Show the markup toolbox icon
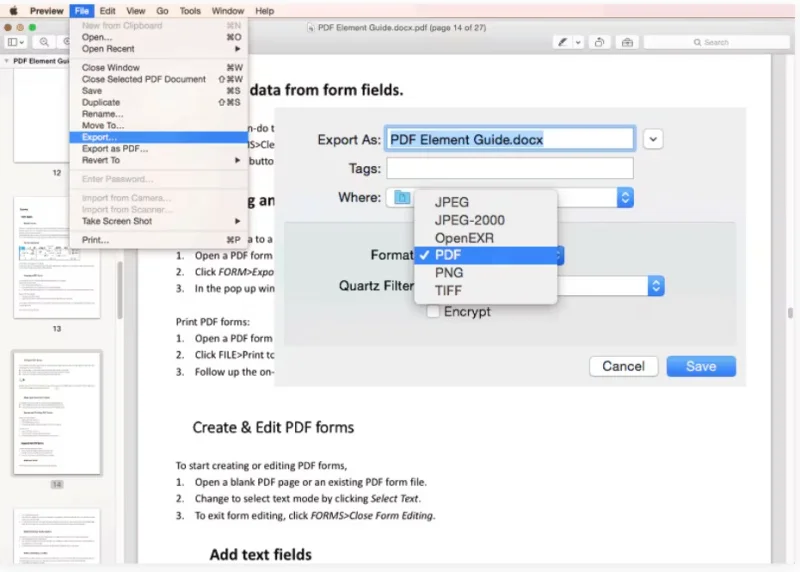Screen dimensions: 801x573 coord(627,42)
